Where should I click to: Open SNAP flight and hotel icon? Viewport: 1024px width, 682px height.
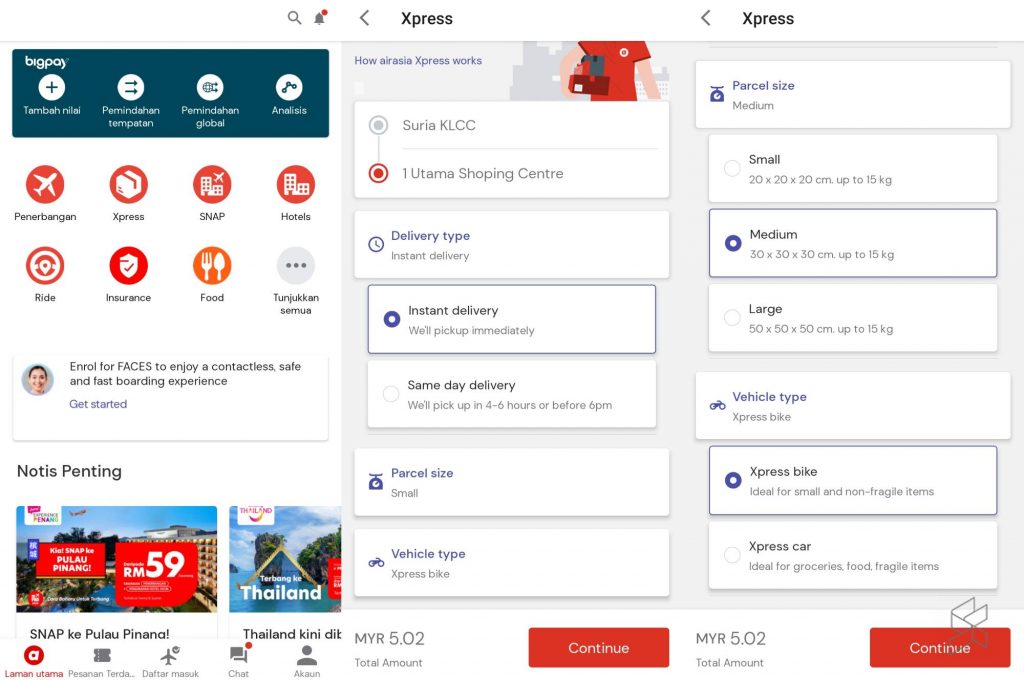pyautogui.click(x=212, y=184)
